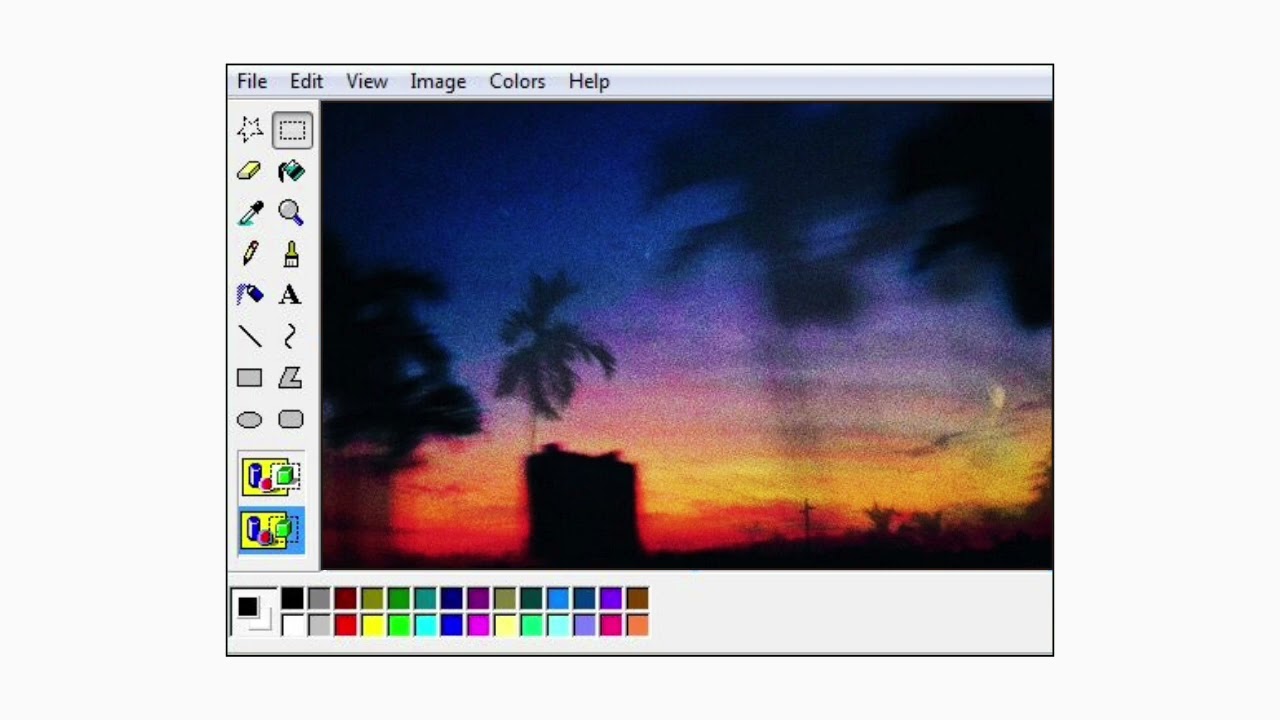1280x720 pixels.
Task: Select the Text tool (letter A)
Action: tap(290, 295)
